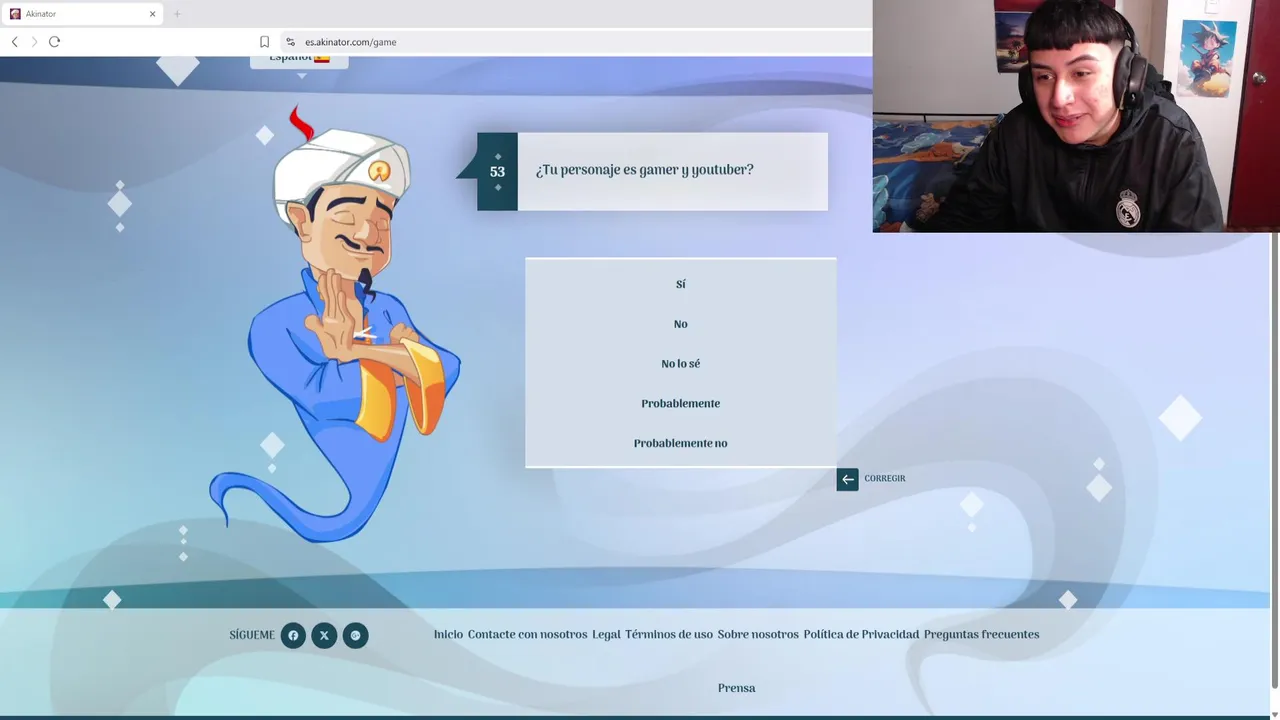The image size is (1280, 720).
Task: Close the Akinator tab
Action: (152, 14)
